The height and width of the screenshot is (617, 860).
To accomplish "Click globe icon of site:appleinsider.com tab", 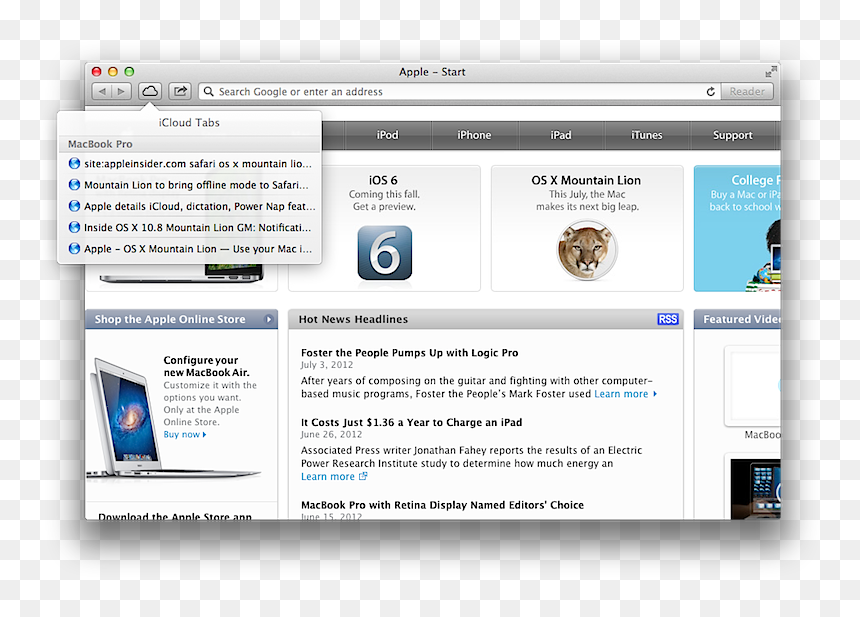I will click(x=74, y=163).
